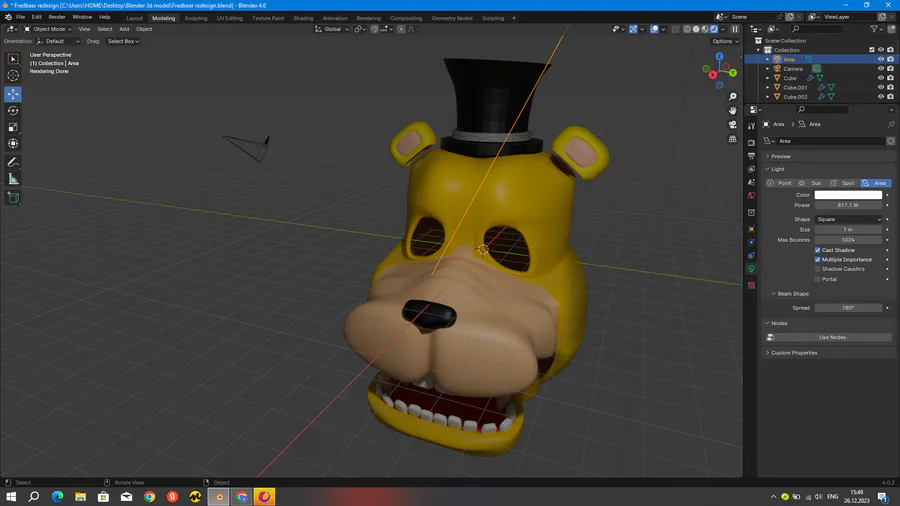The image size is (900, 506).
Task: Activate the Scale tool
Action: coord(13,127)
